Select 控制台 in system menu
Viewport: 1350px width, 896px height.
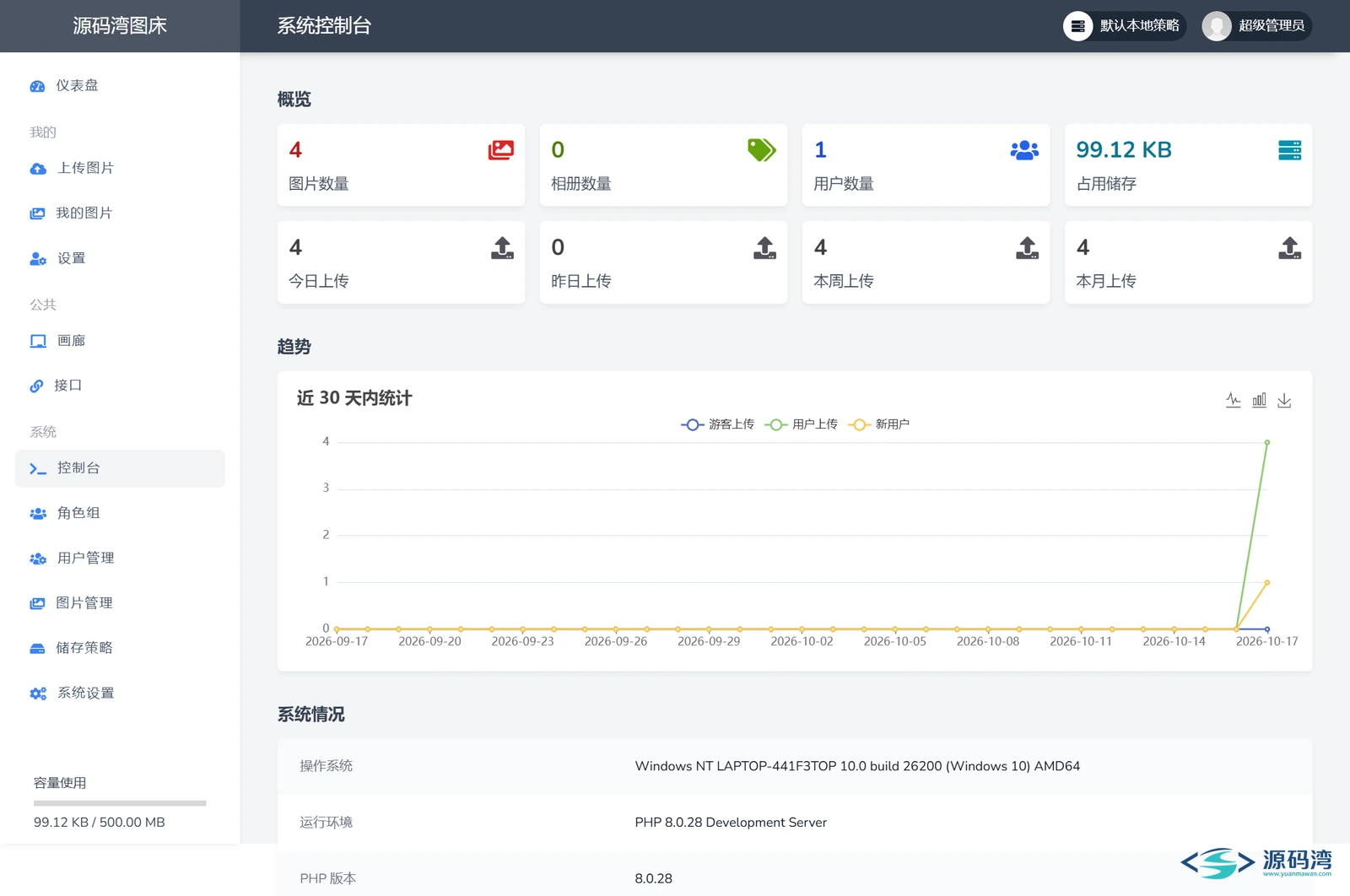120,468
